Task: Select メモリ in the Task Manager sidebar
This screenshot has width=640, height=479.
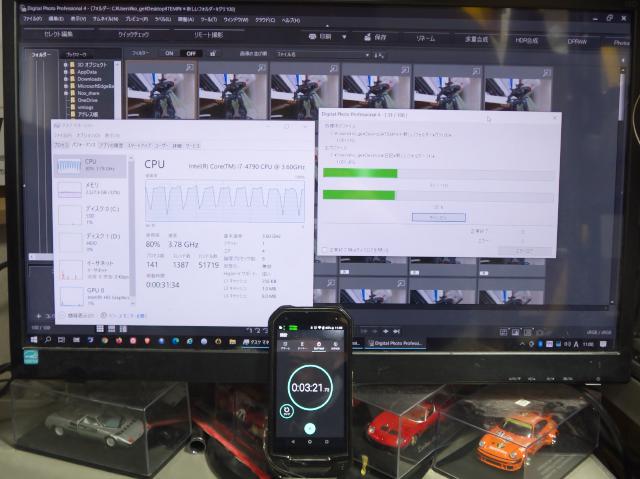Action: pos(90,190)
